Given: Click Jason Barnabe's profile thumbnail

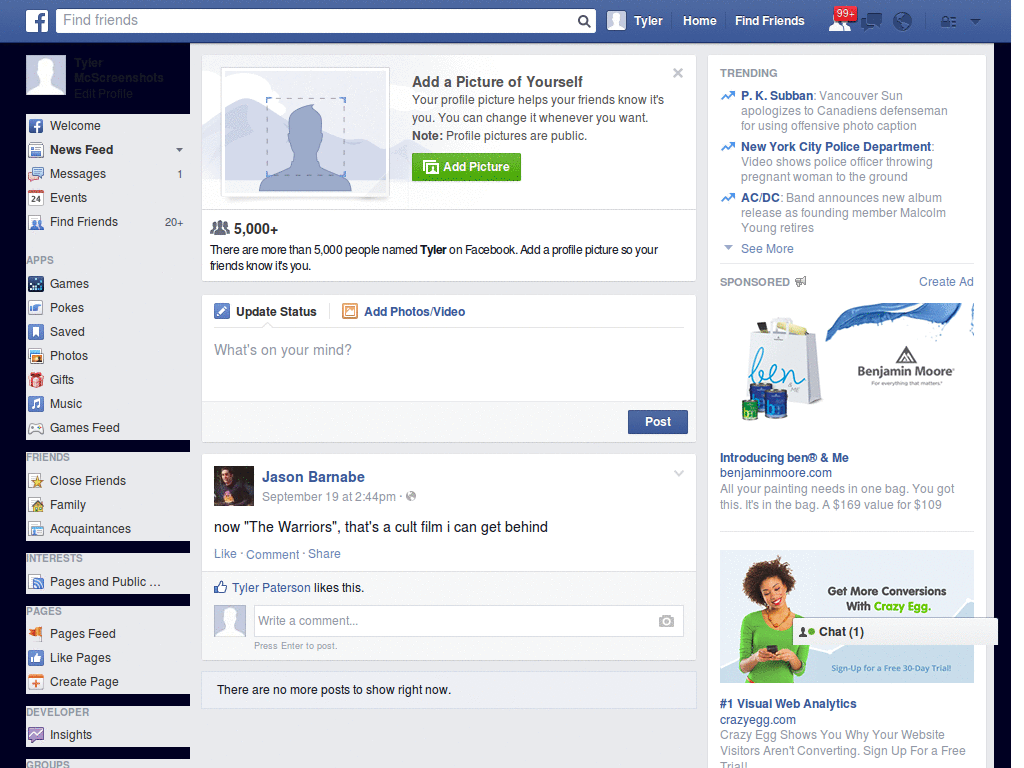Looking at the screenshot, I should coord(234,486).
